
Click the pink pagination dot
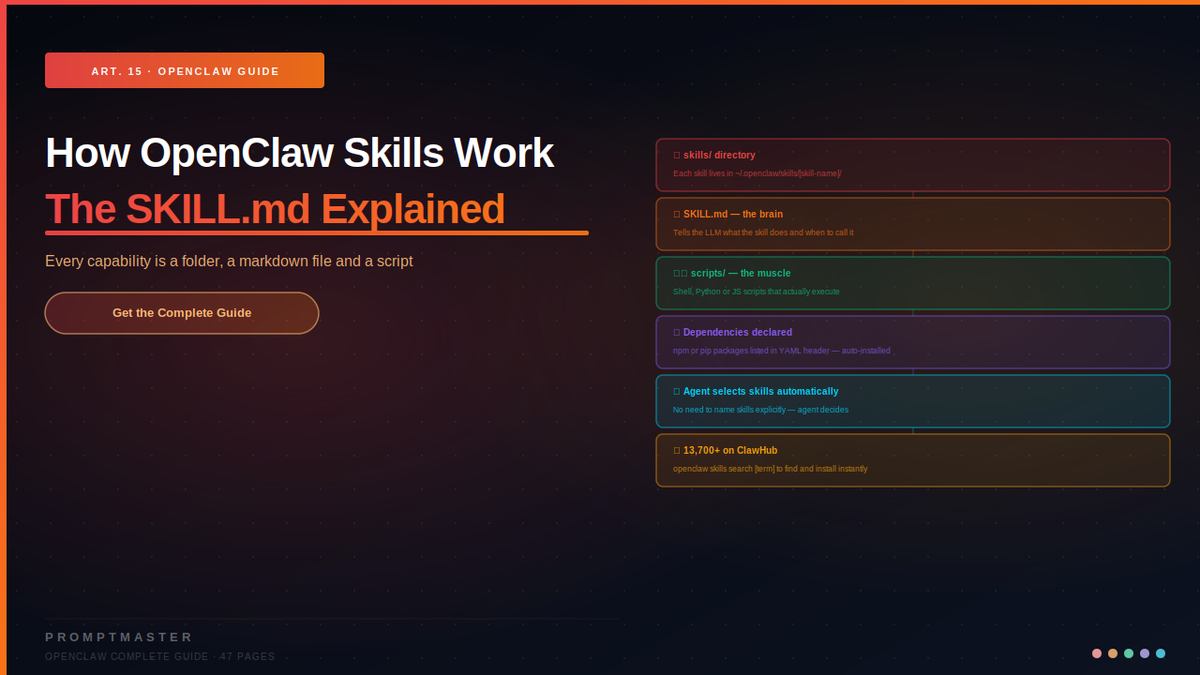[1097, 653]
